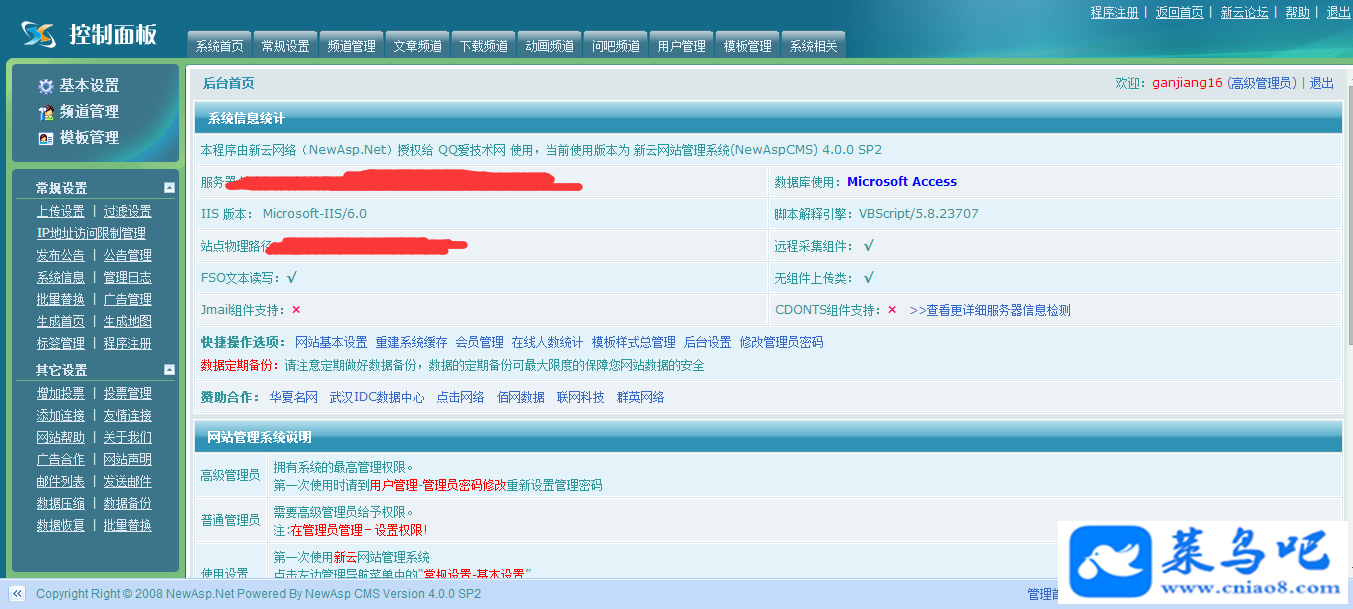The height and width of the screenshot is (609, 1353).
Task: Click the 程序注册 link at top
Action: click(1114, 12)
